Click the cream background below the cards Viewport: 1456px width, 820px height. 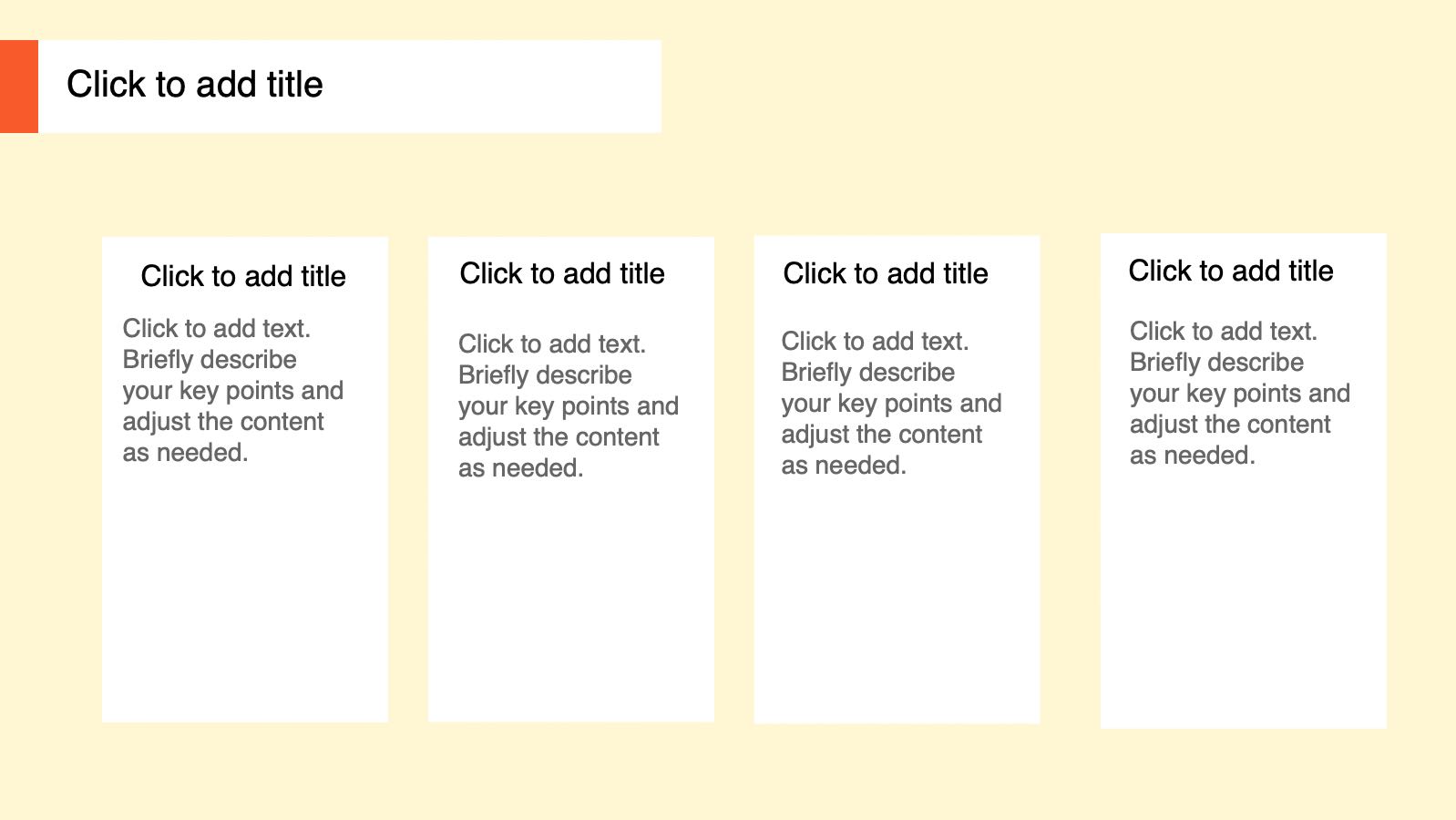pos(728,774)
